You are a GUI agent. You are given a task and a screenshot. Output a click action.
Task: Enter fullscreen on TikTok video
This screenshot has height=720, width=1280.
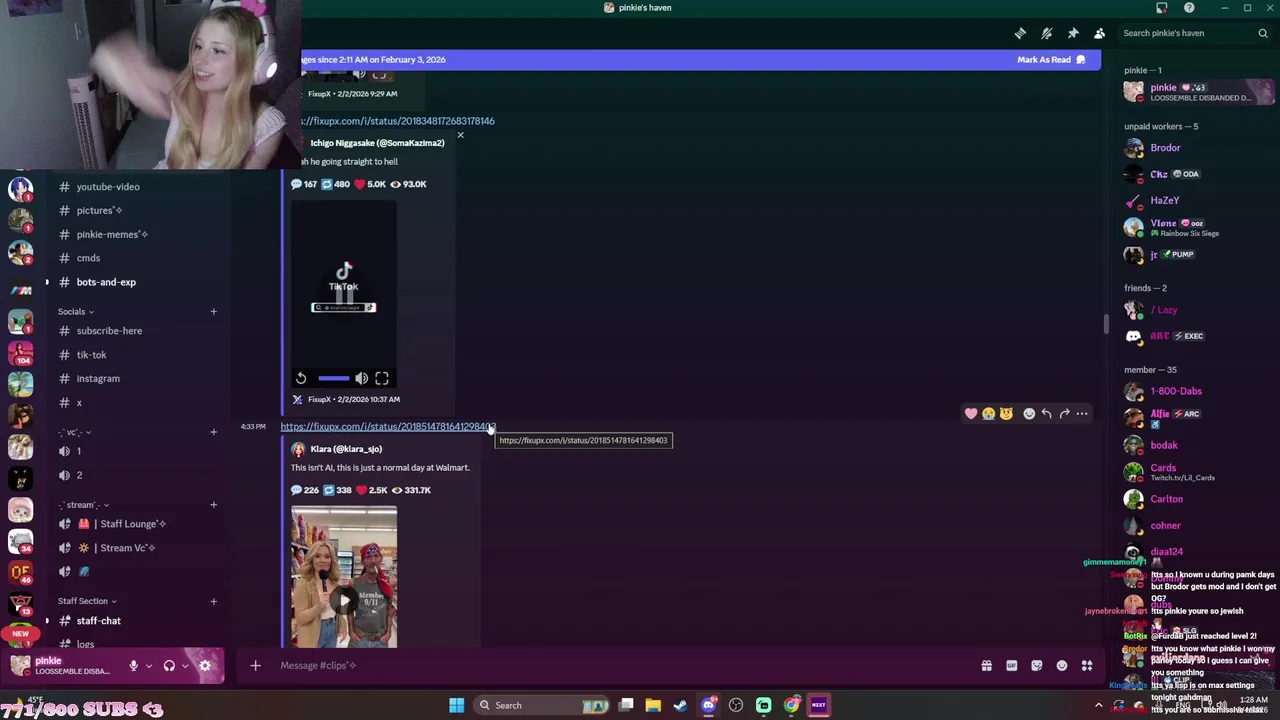point(382,379)
